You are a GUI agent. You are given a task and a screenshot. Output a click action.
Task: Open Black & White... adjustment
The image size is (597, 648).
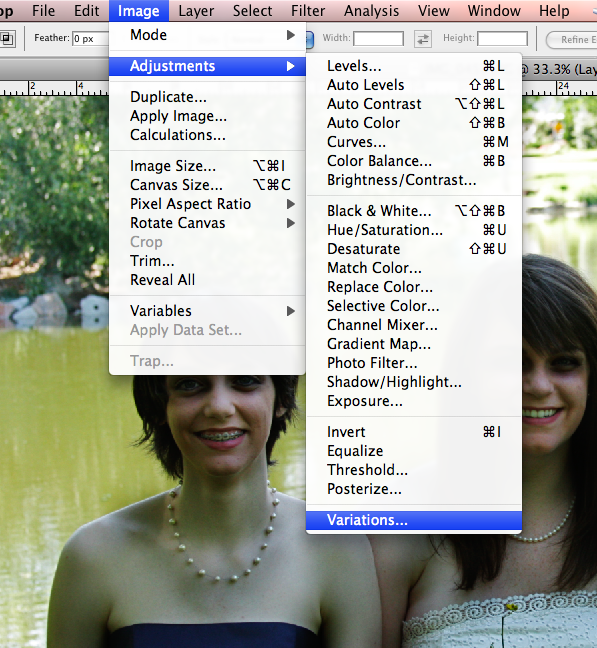pos(414,211)
